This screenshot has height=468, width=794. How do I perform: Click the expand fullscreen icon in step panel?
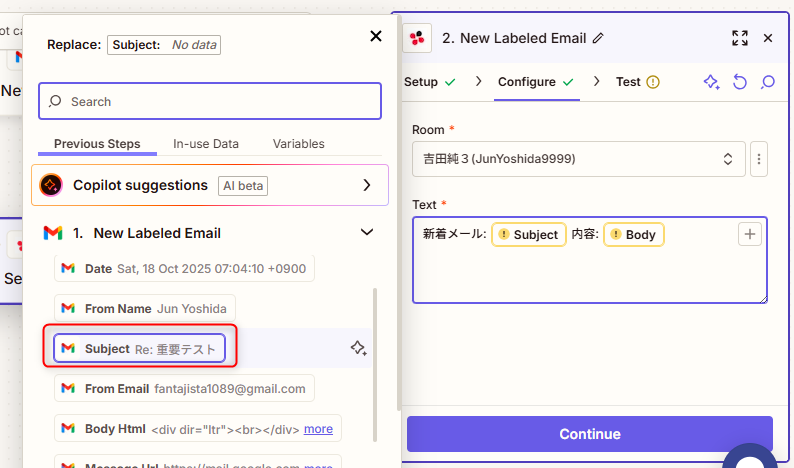coord(739,38)
